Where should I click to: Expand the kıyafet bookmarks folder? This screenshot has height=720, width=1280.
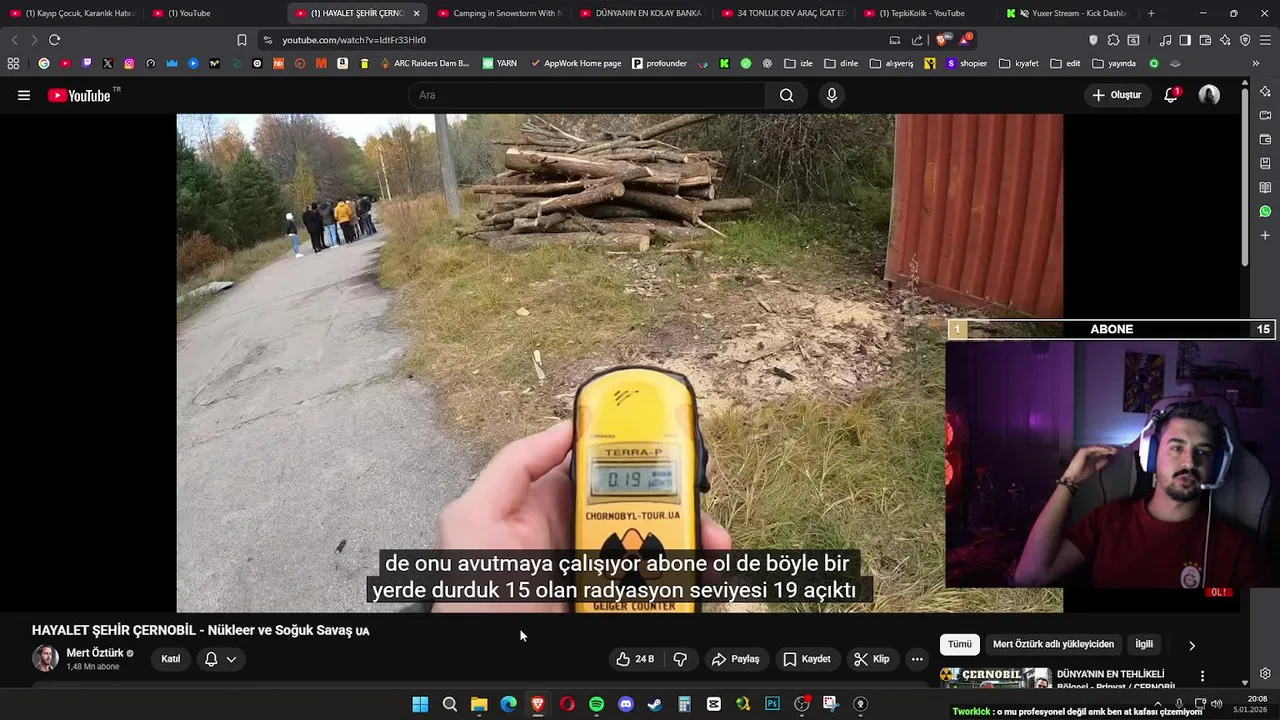click(x=1019, y=63)
